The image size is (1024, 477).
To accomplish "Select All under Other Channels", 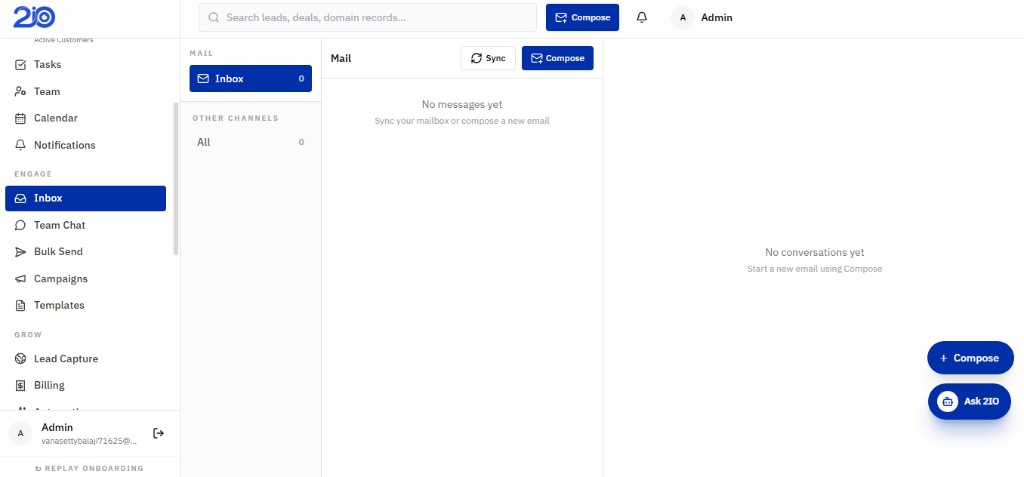I will (251, 142).
